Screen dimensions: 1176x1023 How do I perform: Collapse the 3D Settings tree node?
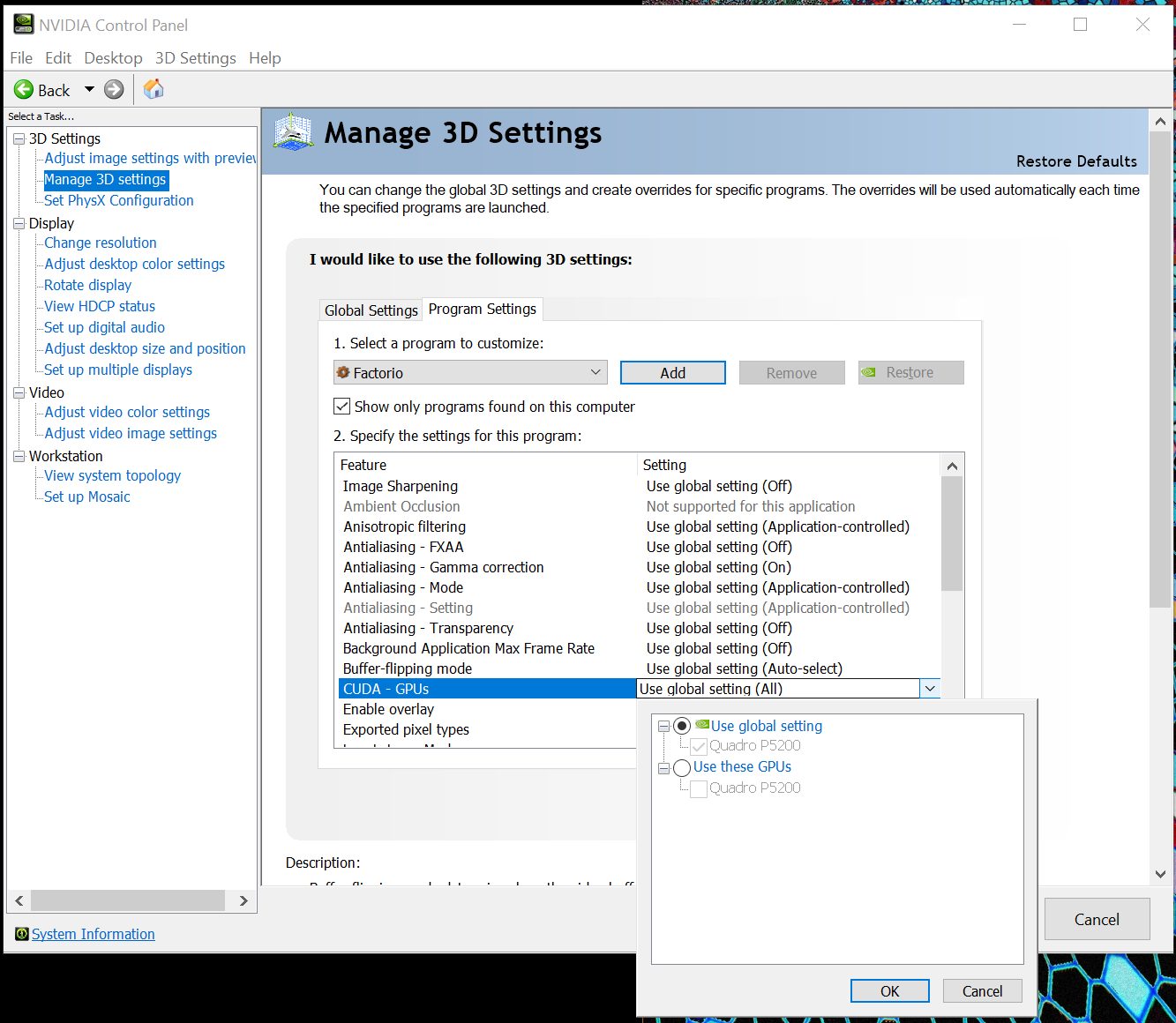pos(19,138)
